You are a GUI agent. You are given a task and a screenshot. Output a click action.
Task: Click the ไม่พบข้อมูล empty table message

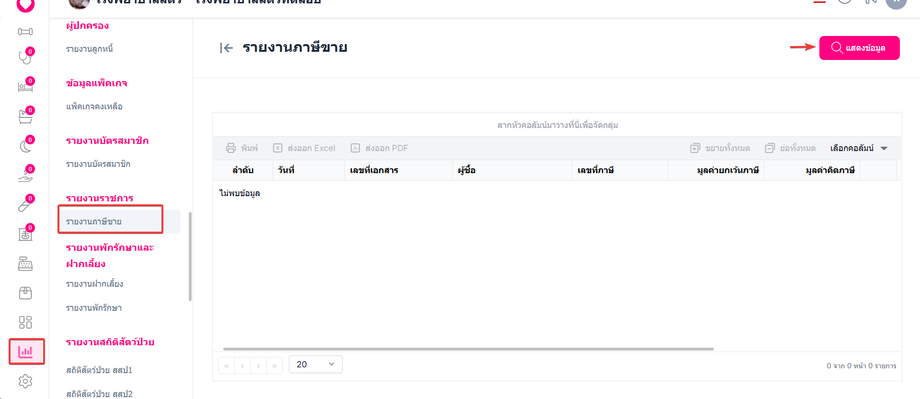tap(239, 193)
